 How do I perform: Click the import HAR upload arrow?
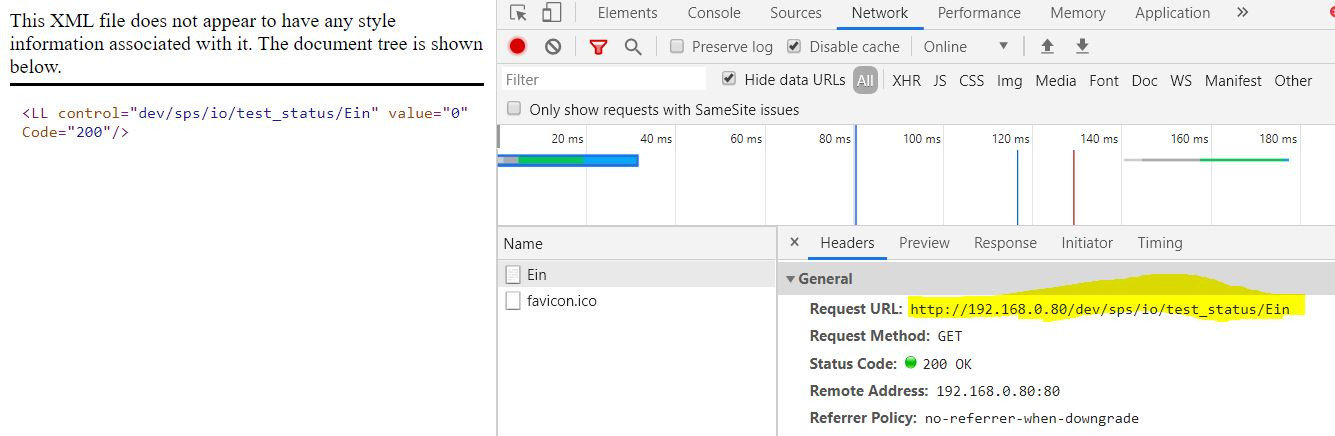1047,46
